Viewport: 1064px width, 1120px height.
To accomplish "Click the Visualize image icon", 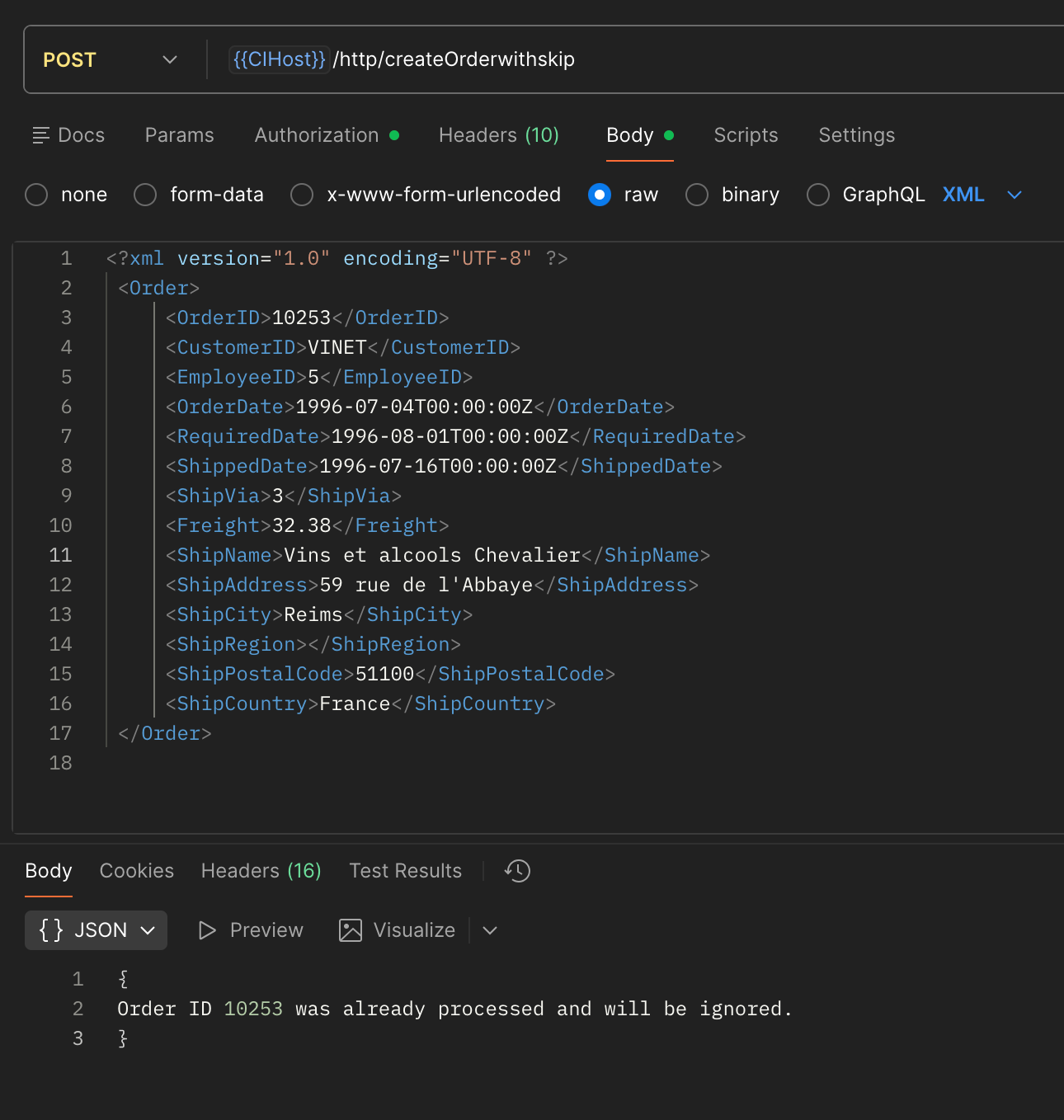I will coord(351,929).
